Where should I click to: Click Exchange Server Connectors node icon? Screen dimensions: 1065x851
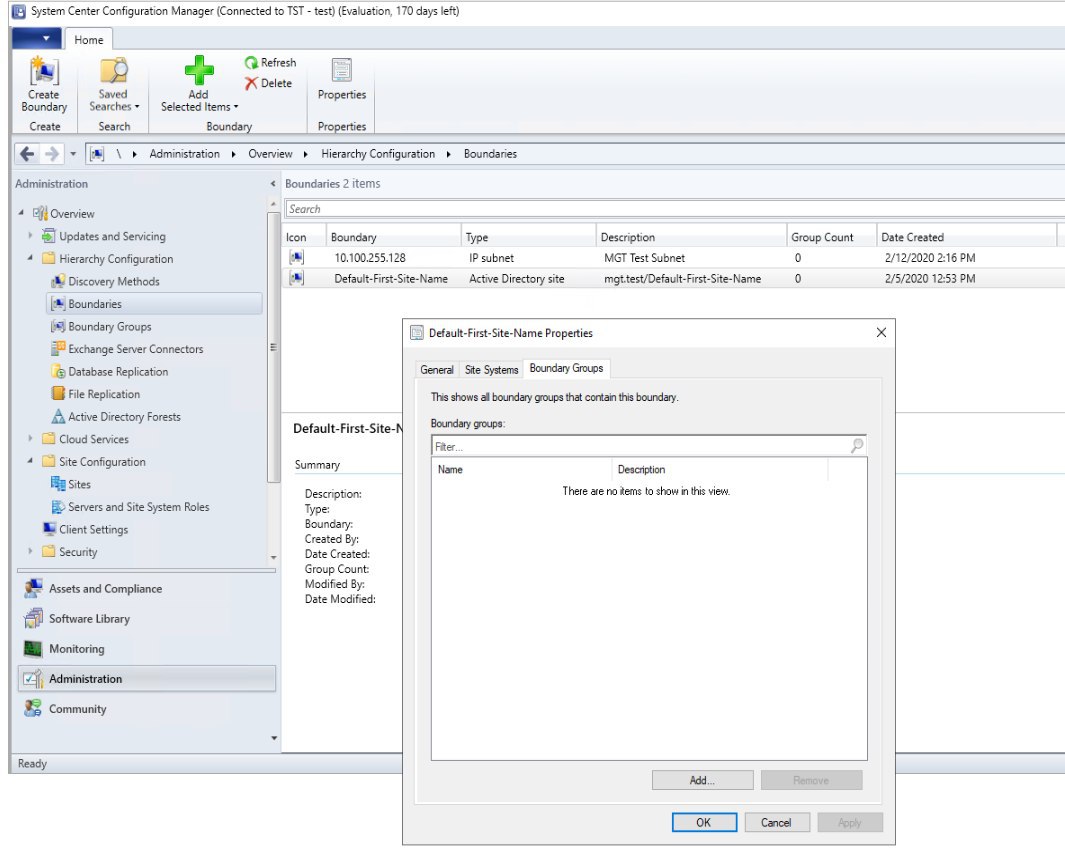click(58, 348)
